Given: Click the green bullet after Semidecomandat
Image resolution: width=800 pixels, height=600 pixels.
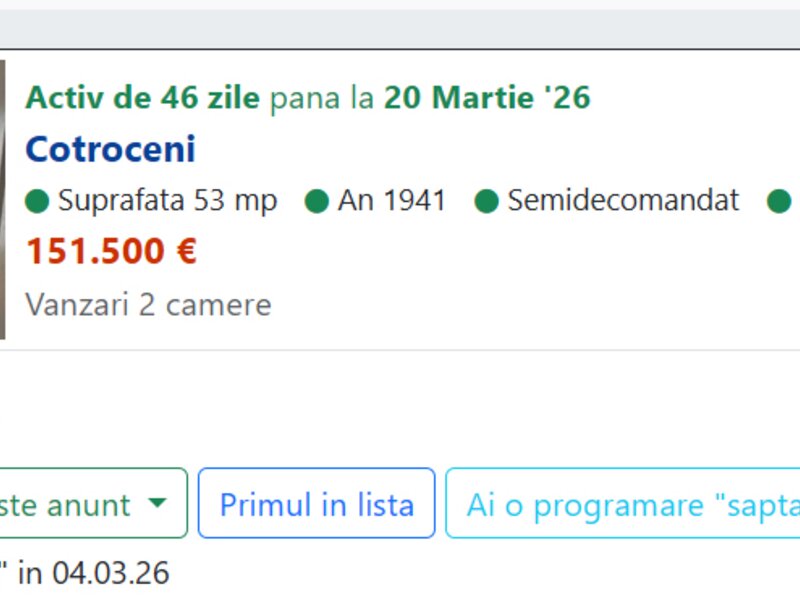Looking at the screenshot, I should [779, 202].
